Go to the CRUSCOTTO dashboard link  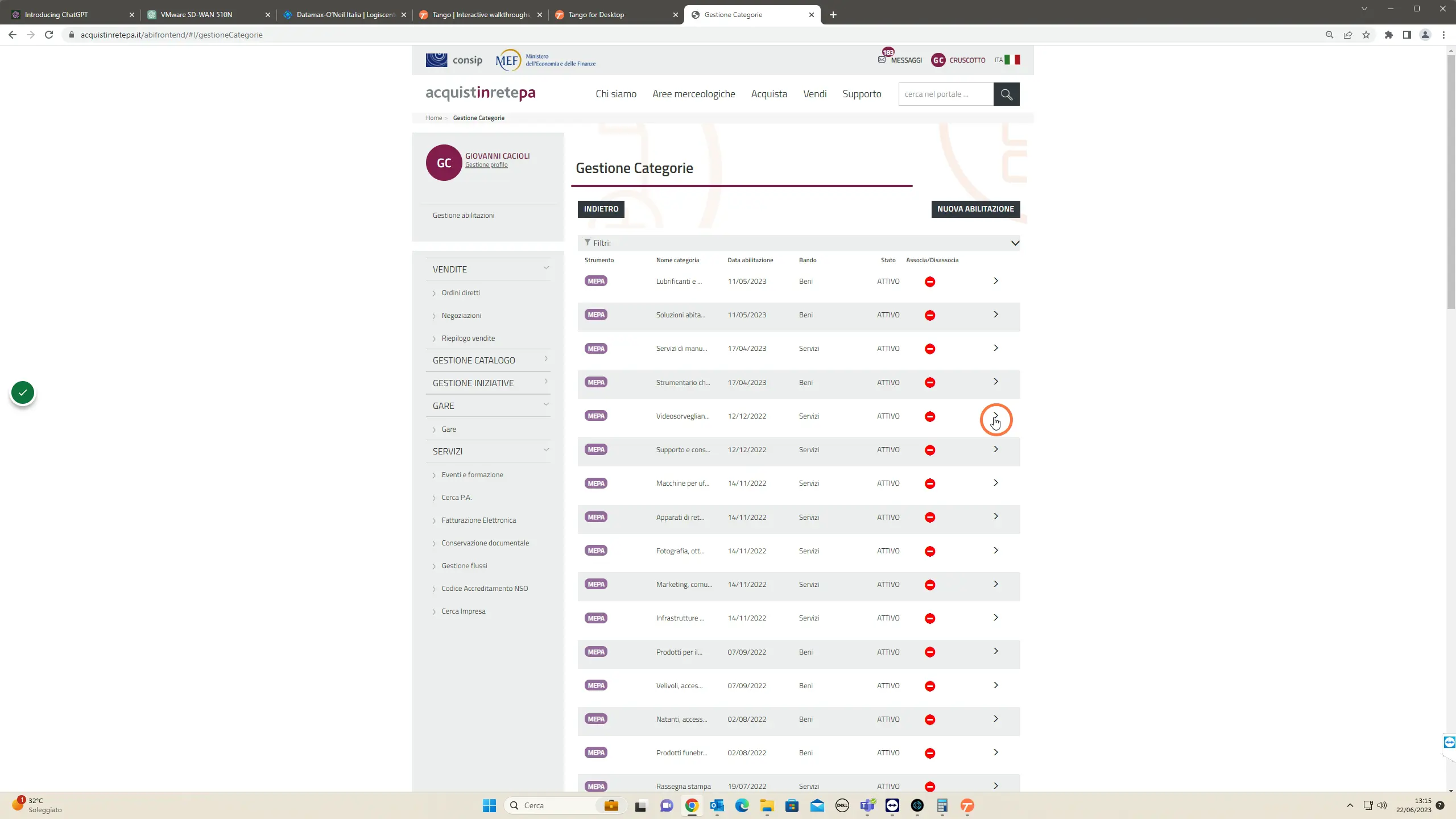[x=967, y=60]
